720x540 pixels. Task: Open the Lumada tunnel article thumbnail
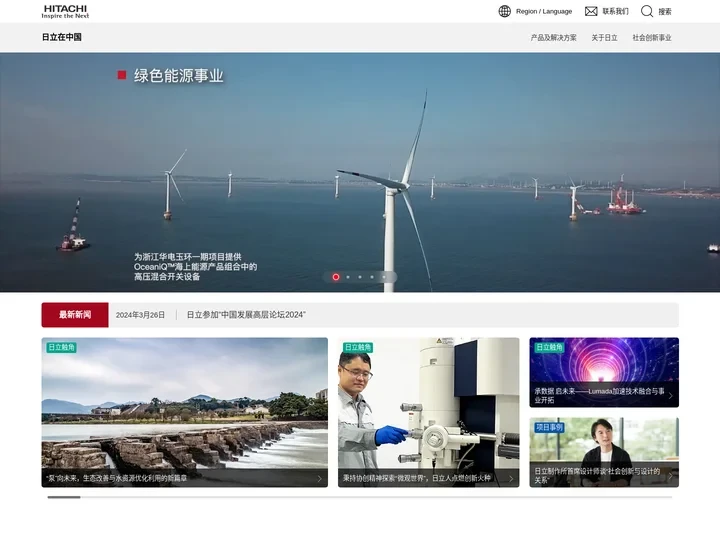[x=604, y=372]
